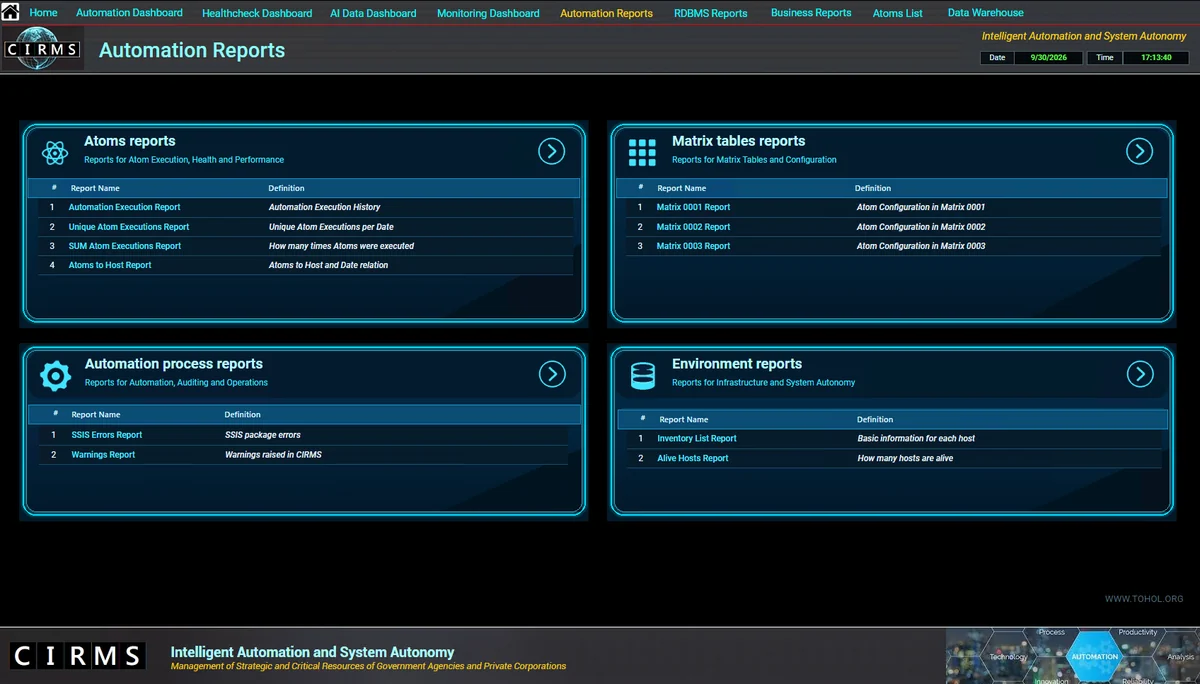Click the AUTOMATION hexagon in footer
The image size is (1200, 684).
click(x=1094, y=656)
